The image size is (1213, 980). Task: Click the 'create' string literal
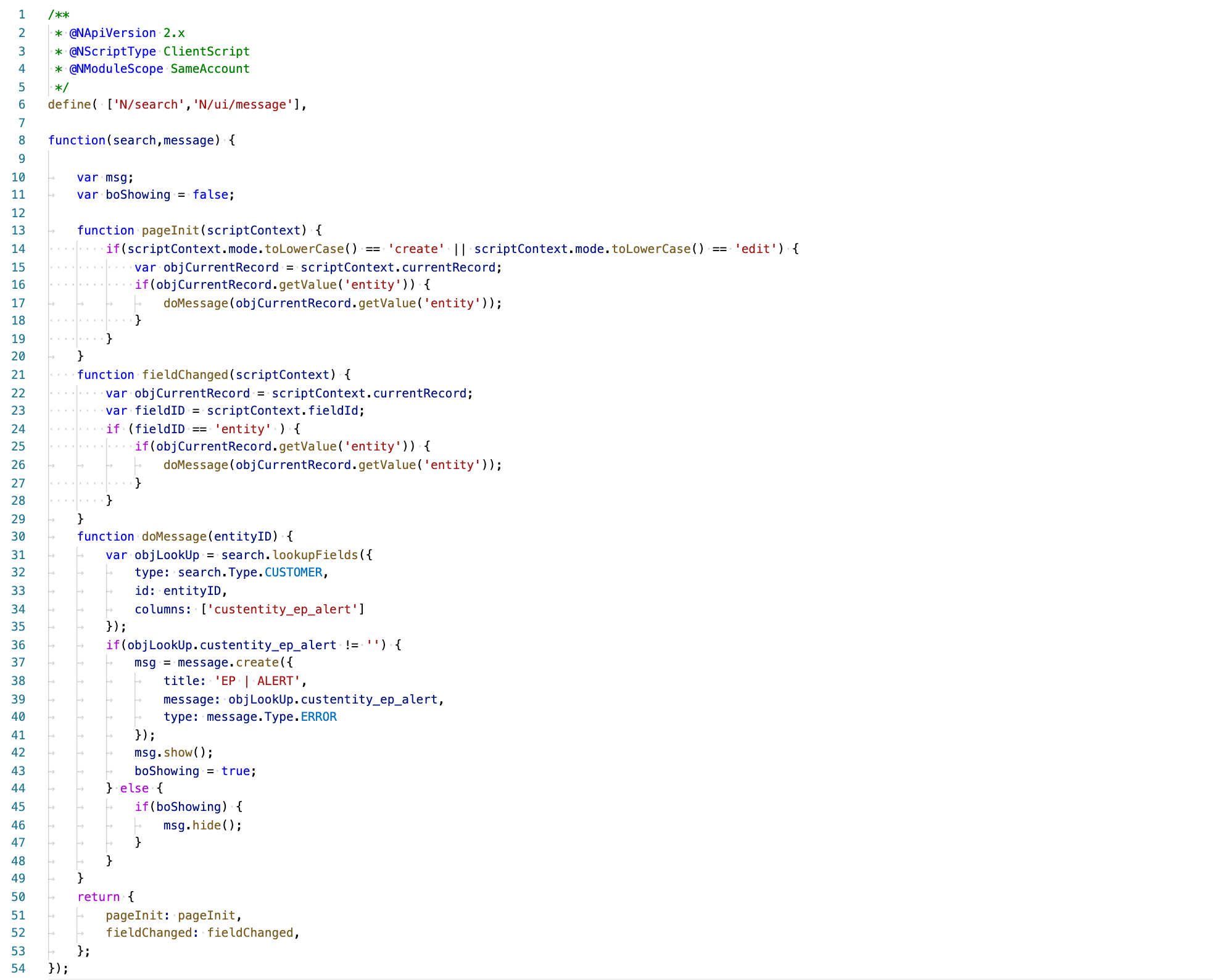(416, 249)
